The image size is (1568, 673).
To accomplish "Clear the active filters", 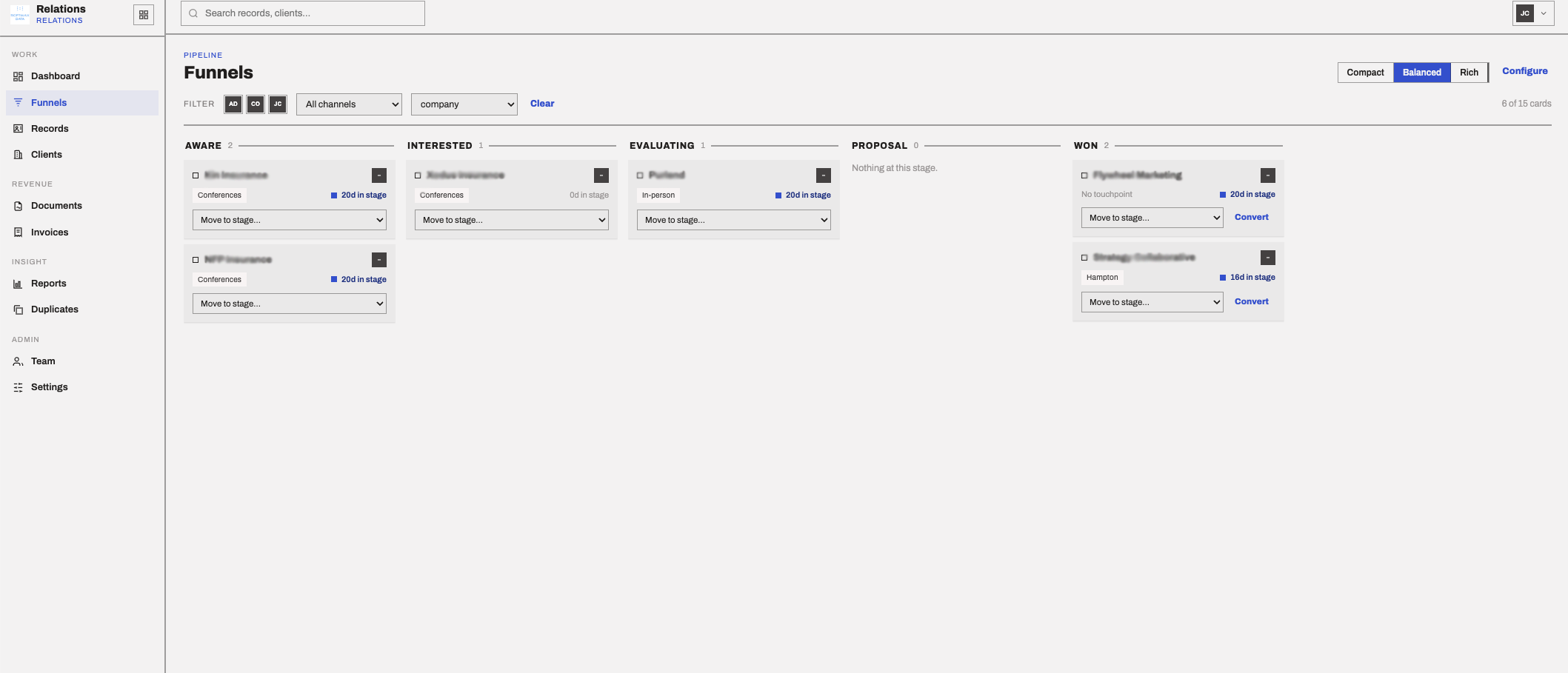I will [542, 104].
